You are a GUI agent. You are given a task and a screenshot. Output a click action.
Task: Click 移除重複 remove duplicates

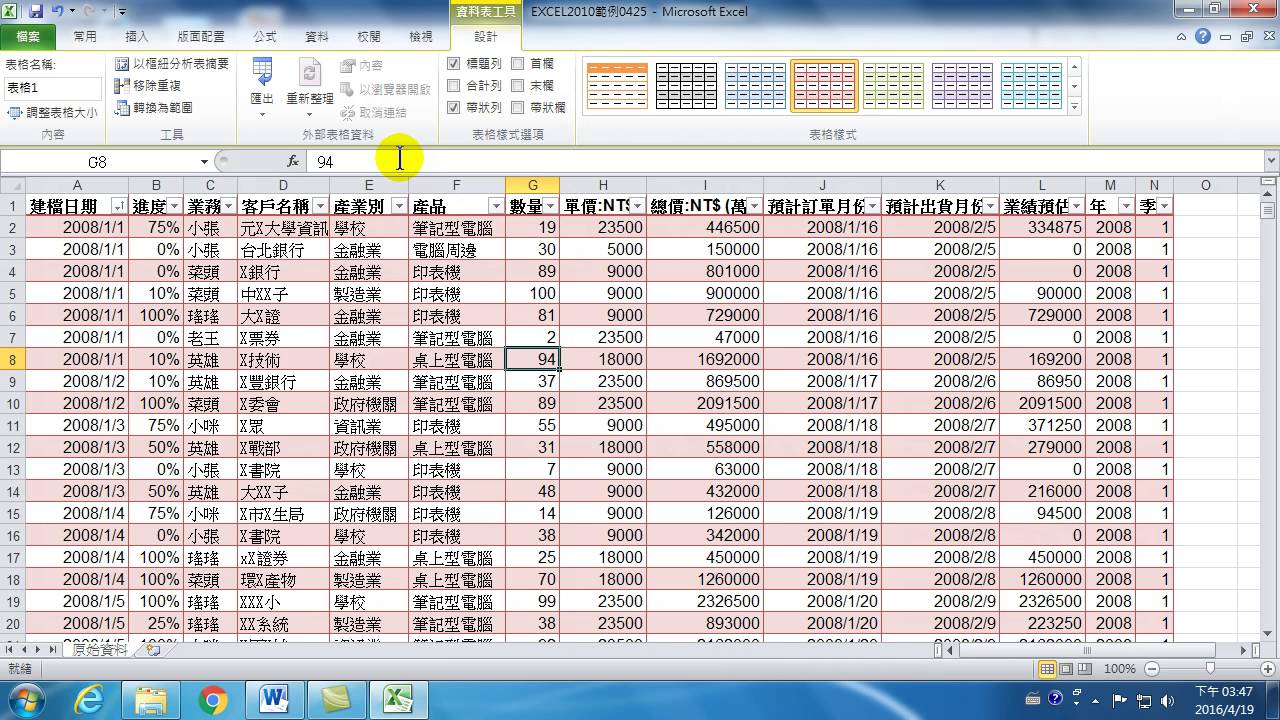click(148, 85)
